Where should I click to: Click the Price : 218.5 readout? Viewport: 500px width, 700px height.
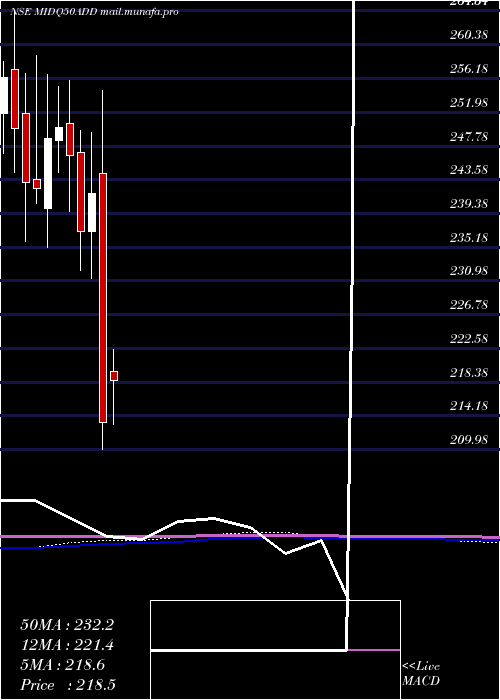[x=68, y=685]
